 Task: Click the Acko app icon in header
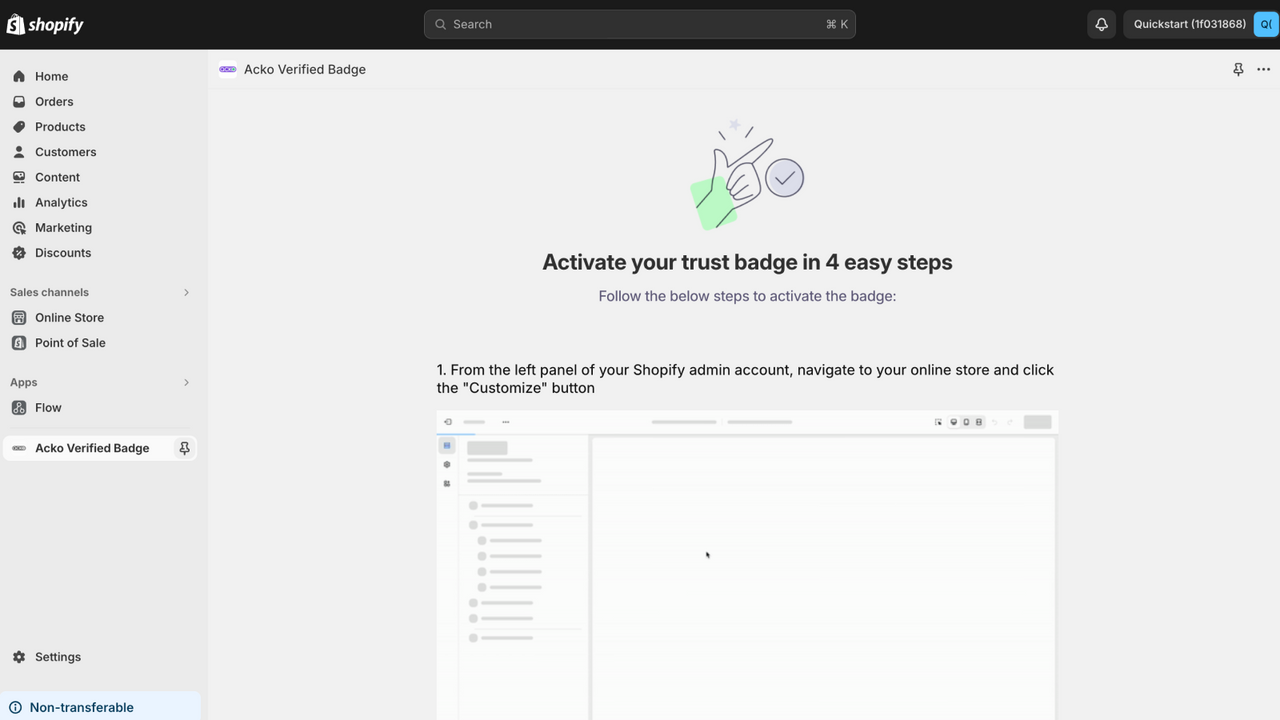227,69
